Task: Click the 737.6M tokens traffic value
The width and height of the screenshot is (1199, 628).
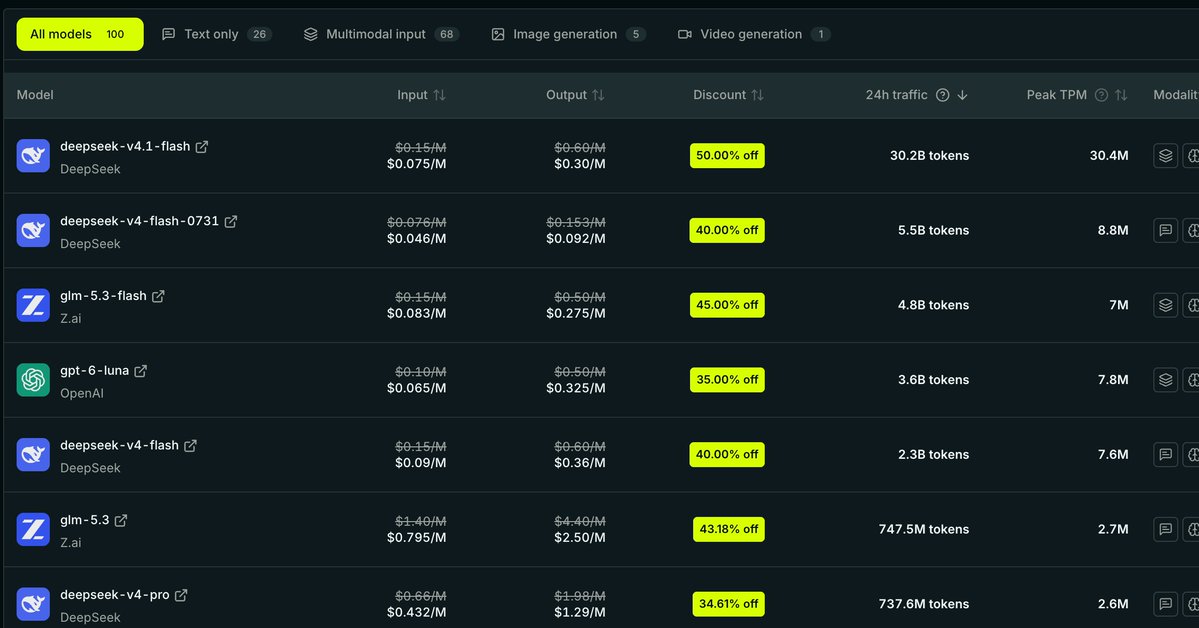Action: click(x=924, y=604)
